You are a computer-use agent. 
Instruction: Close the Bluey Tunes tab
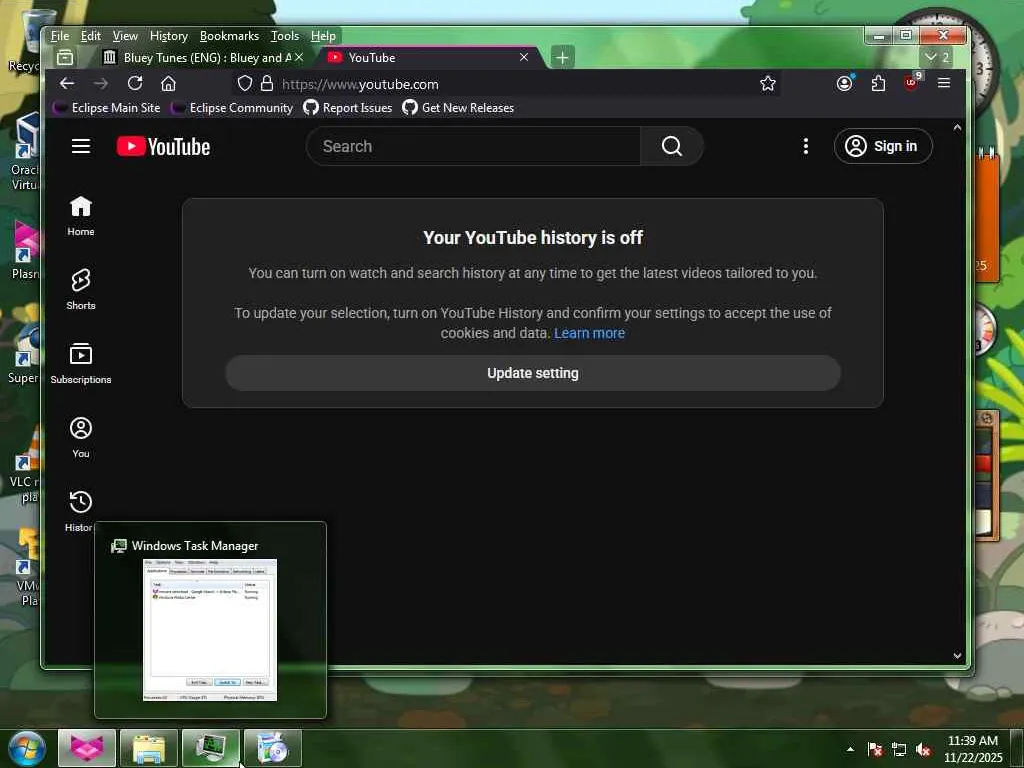pos(298,57)
